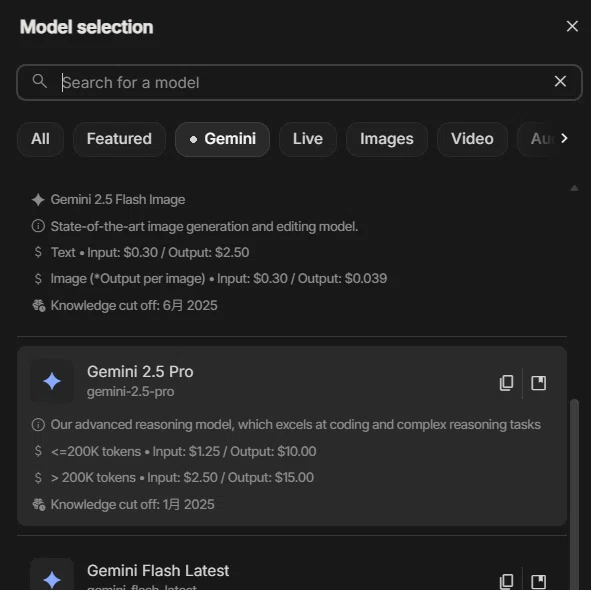Select the All filter chip
The width and height of the screenshot is (591, 590).
pos(40,139)
